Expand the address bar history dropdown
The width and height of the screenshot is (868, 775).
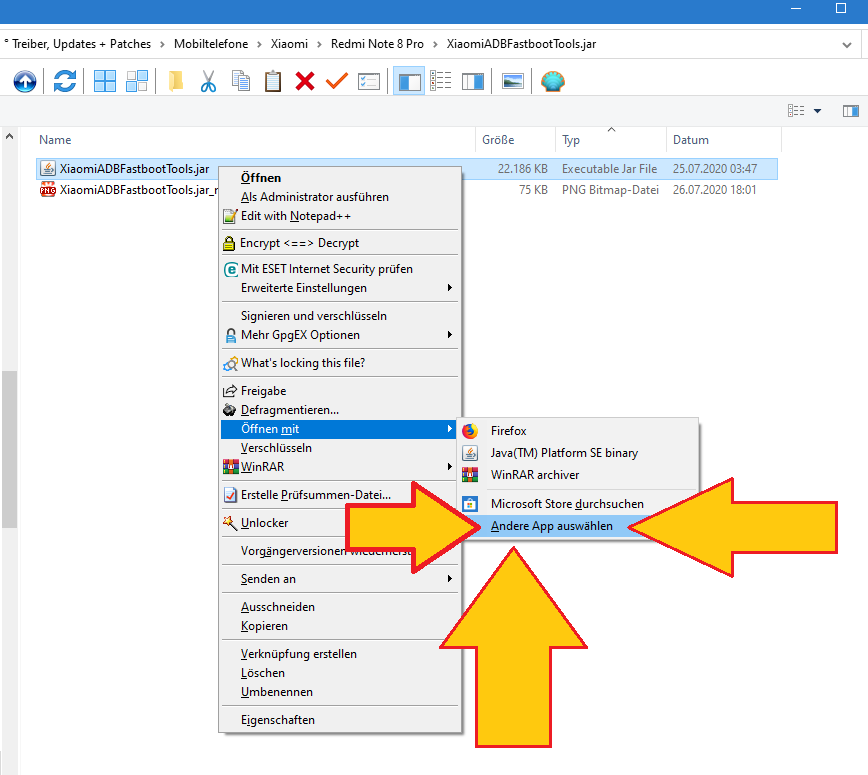(x=846, y=45)
